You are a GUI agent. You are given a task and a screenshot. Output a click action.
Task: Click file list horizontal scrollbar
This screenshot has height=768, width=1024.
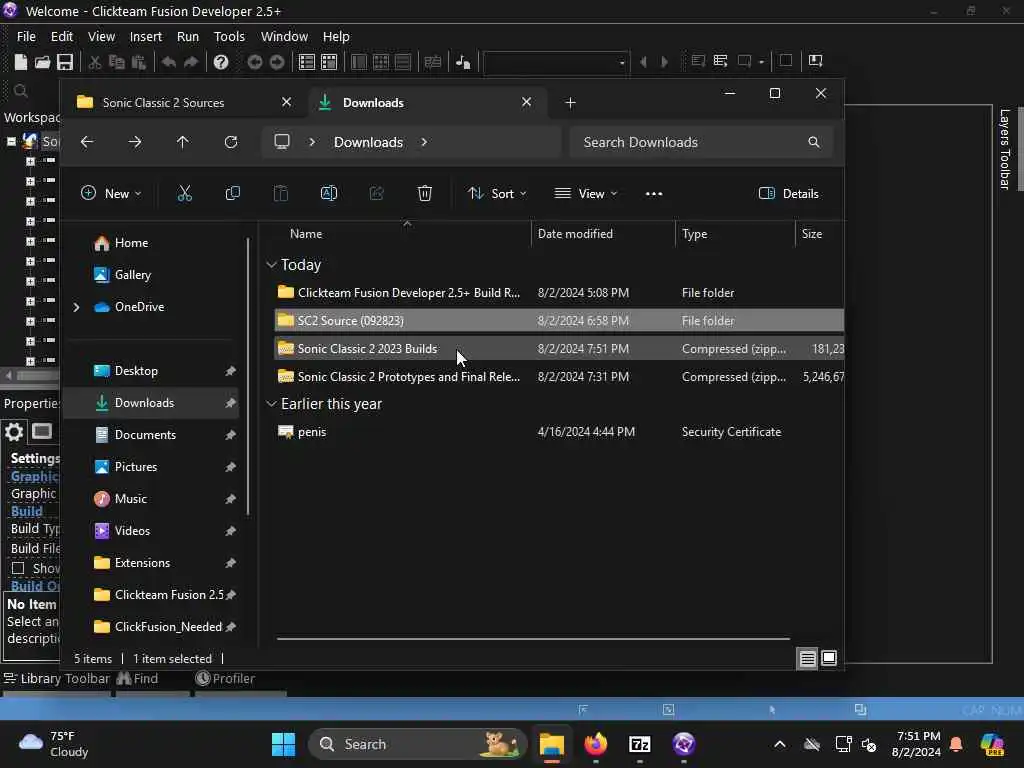pos(533,639)
